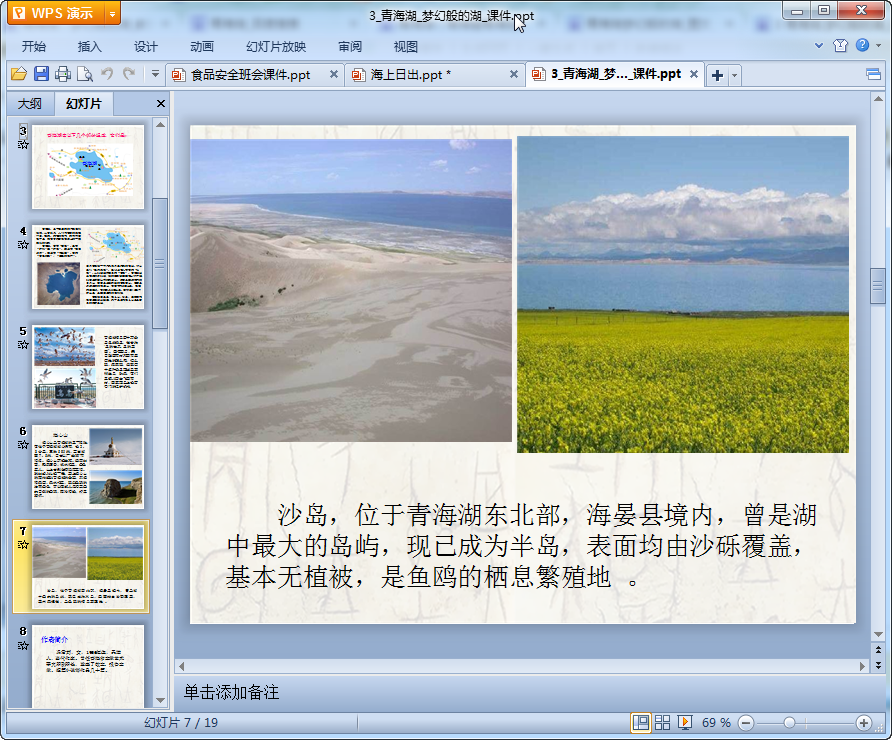Switch to Normal view in status bar
Image resolution: width=892 pixels, height=740 pixels.
click(x=640, y=722)
